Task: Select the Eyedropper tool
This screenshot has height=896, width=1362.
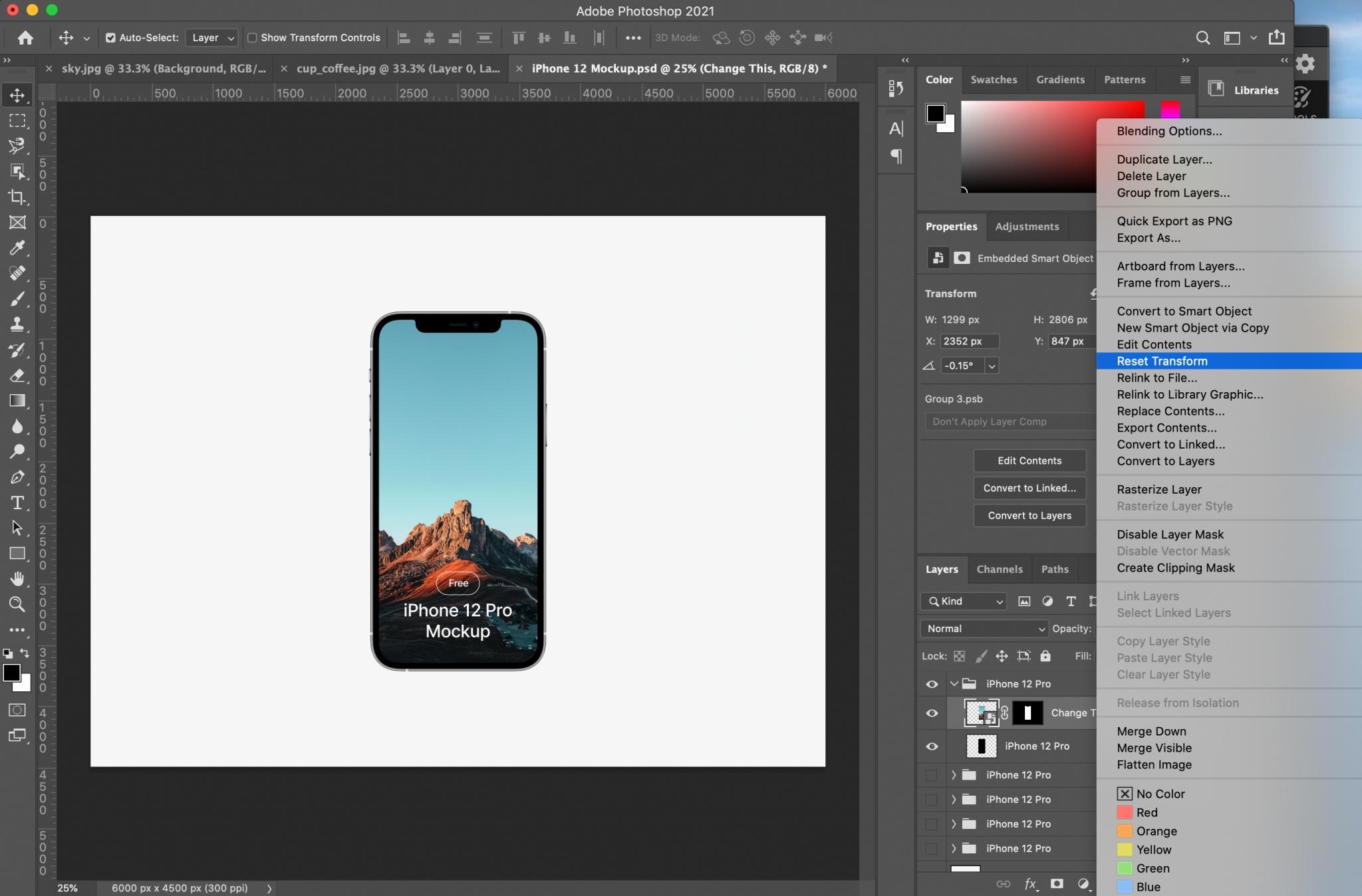Action: pos(17,248)
